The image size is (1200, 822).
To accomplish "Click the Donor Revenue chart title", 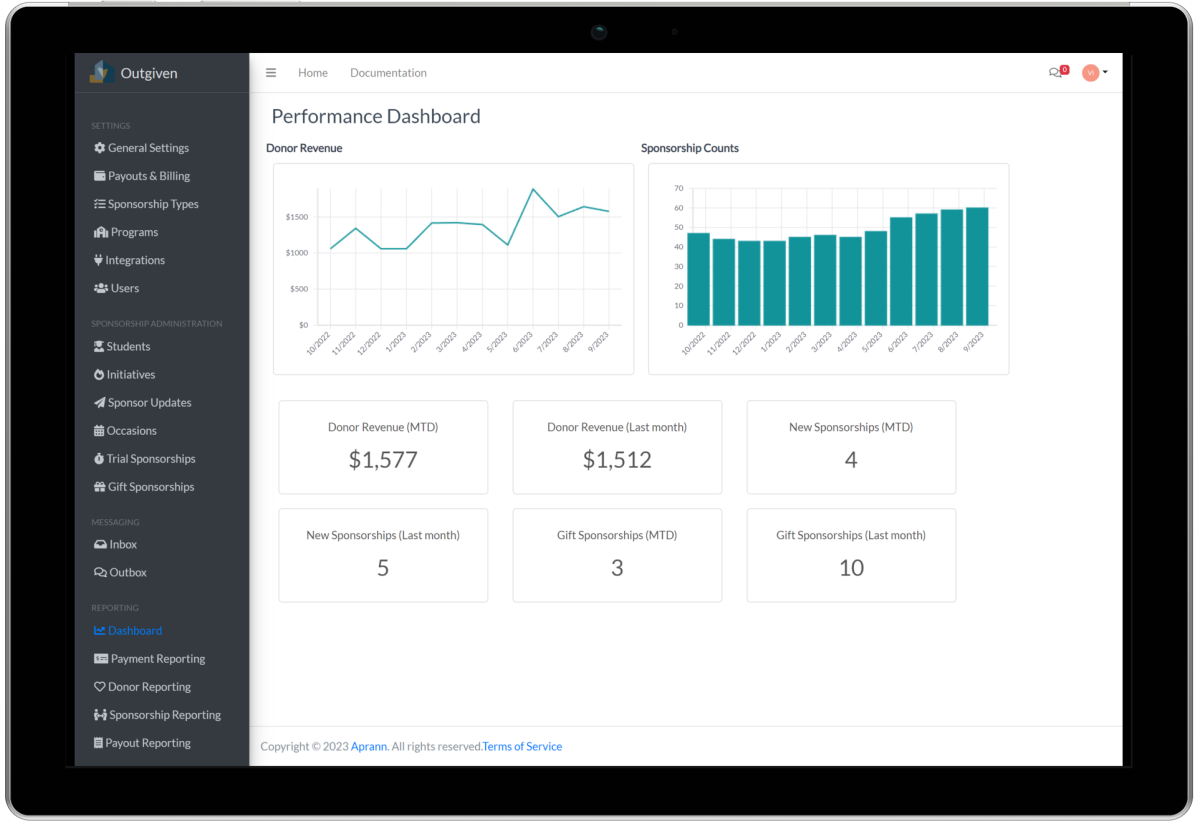I will tap(304, 148).
